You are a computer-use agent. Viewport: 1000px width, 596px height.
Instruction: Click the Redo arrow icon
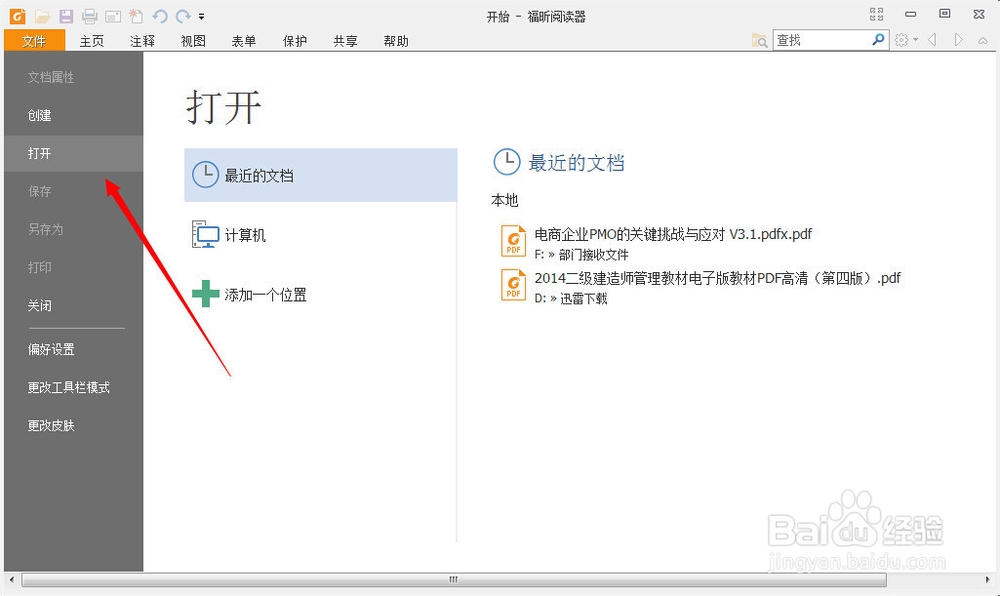[182, 16]
